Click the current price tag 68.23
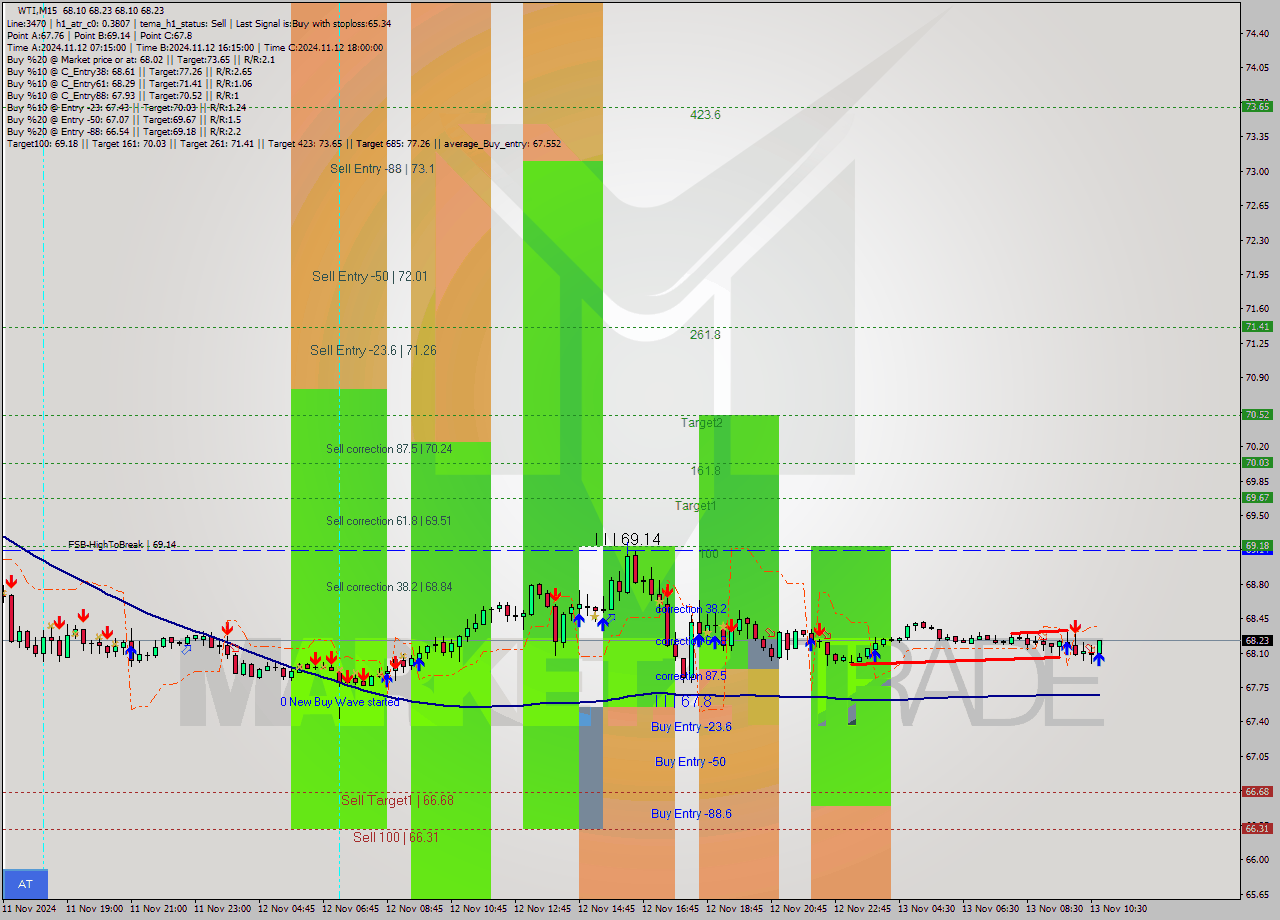This screenshot has height=920, width=1280. [1257, 641]
